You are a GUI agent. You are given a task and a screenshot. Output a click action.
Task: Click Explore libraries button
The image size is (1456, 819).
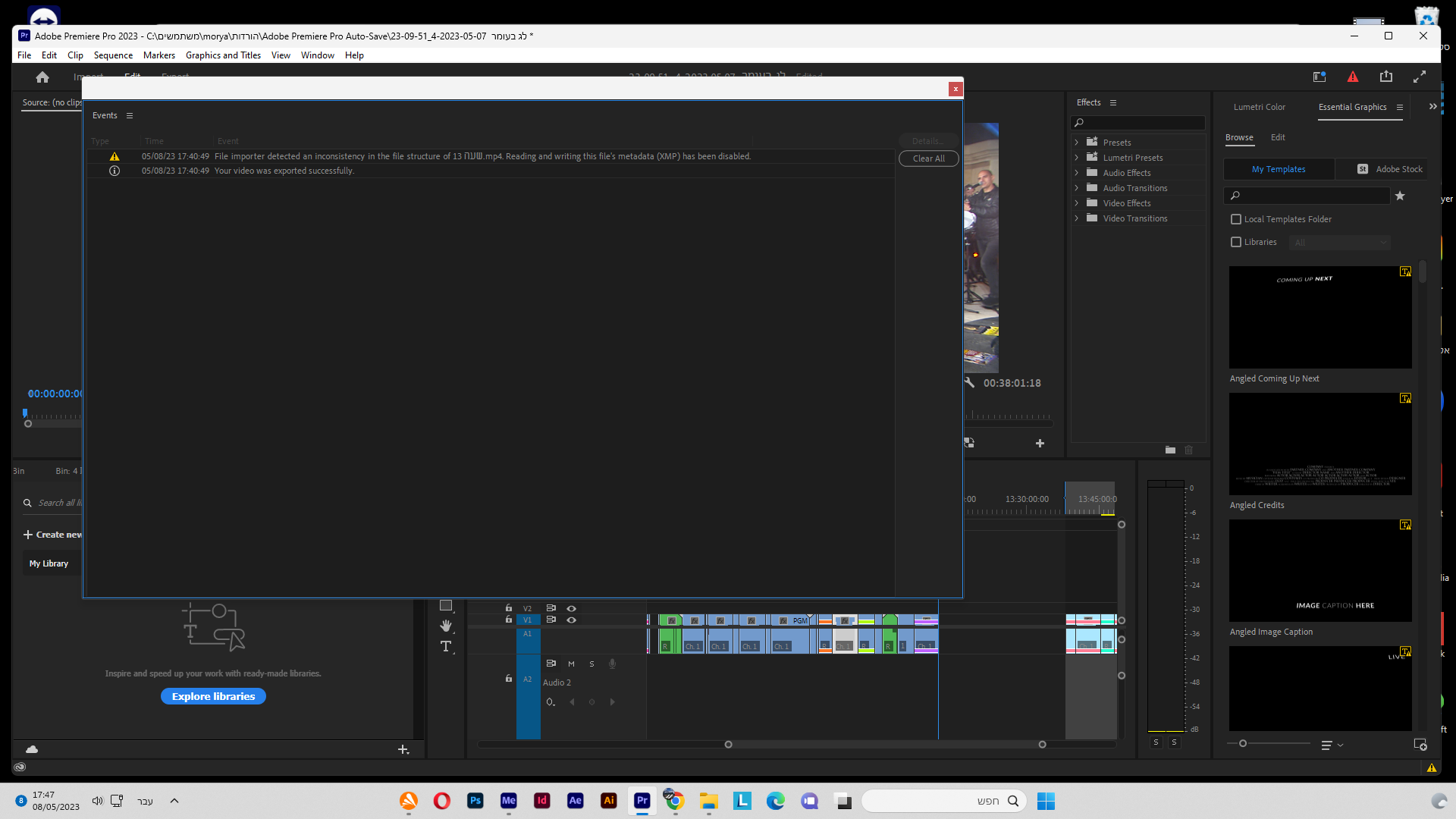point(213,696)
